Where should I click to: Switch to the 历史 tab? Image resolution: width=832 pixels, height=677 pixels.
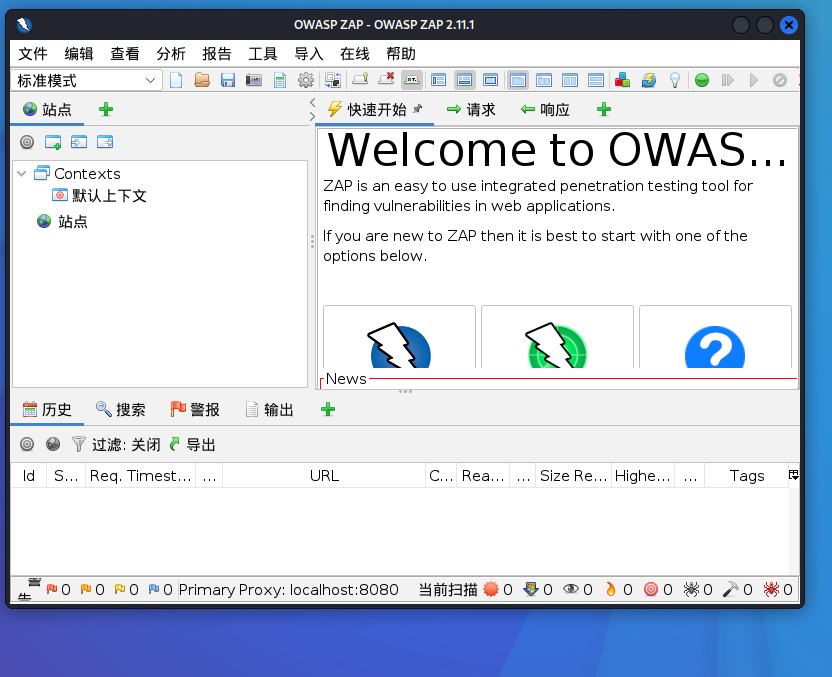pos(47,410)
